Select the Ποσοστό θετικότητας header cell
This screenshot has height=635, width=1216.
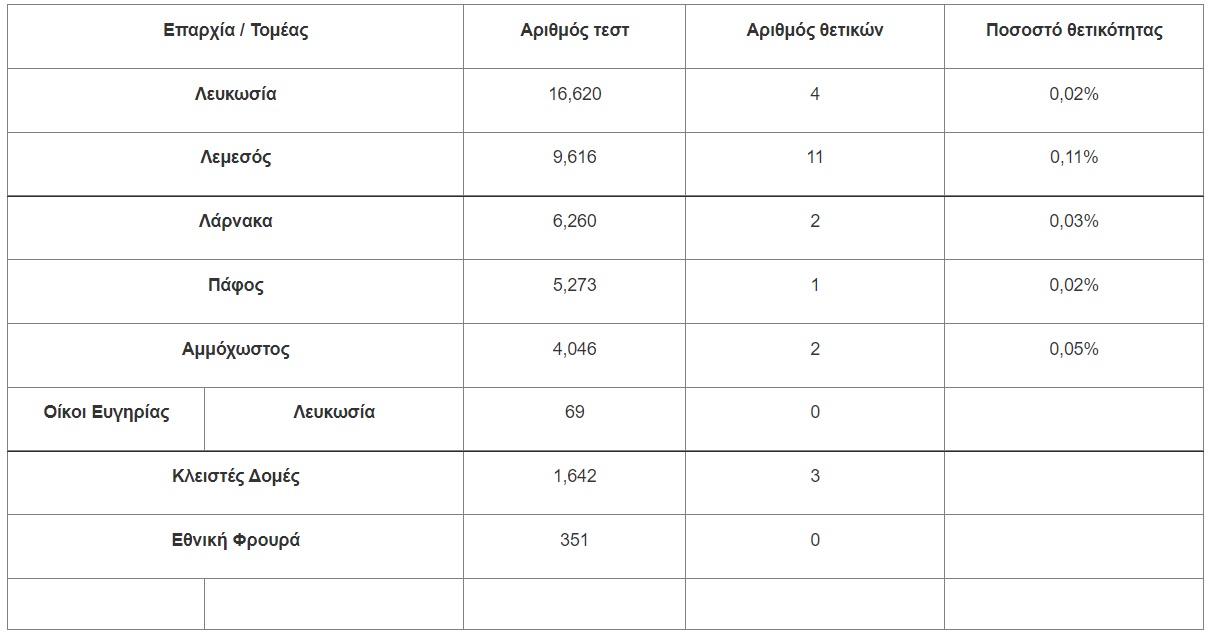click(1073, 30)
